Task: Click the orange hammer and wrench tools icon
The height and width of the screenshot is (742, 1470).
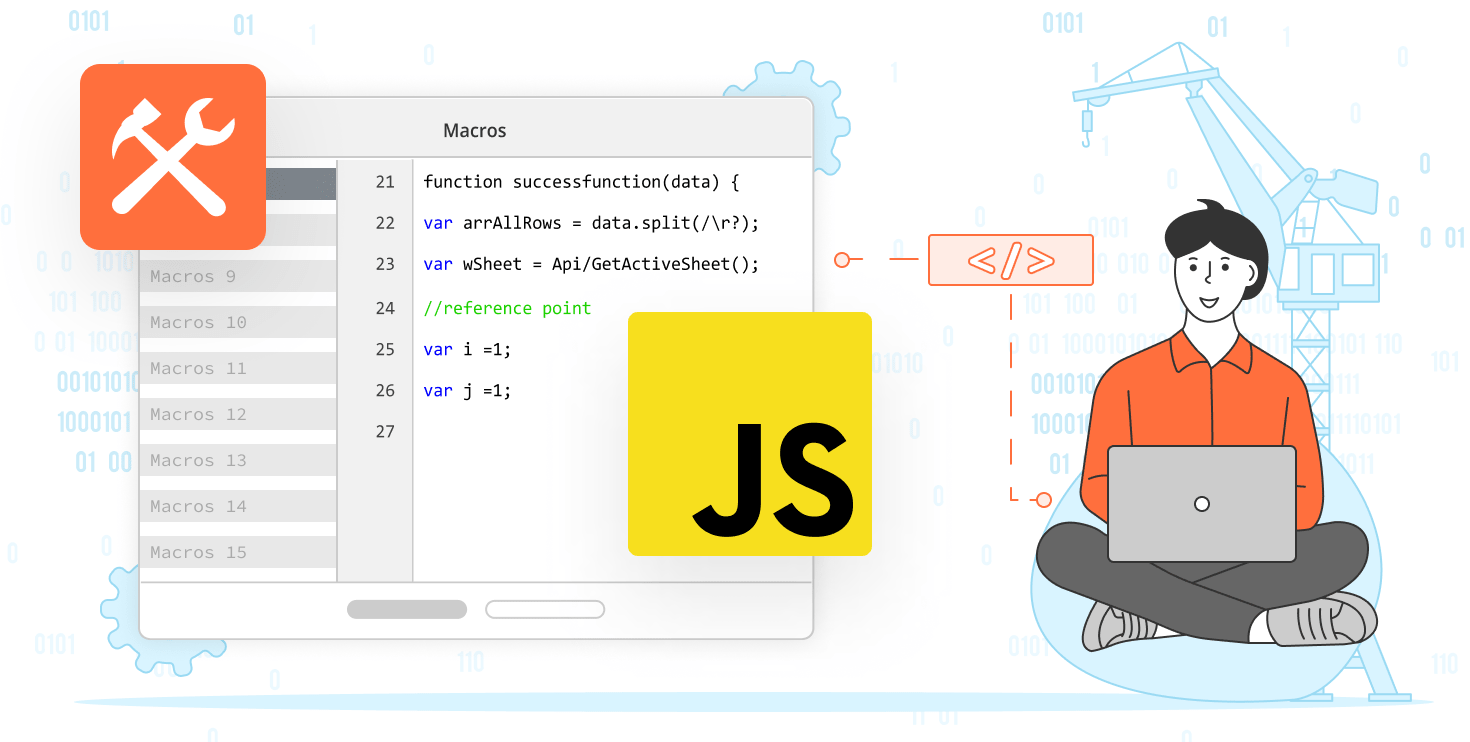Action: tap(172, 156)
